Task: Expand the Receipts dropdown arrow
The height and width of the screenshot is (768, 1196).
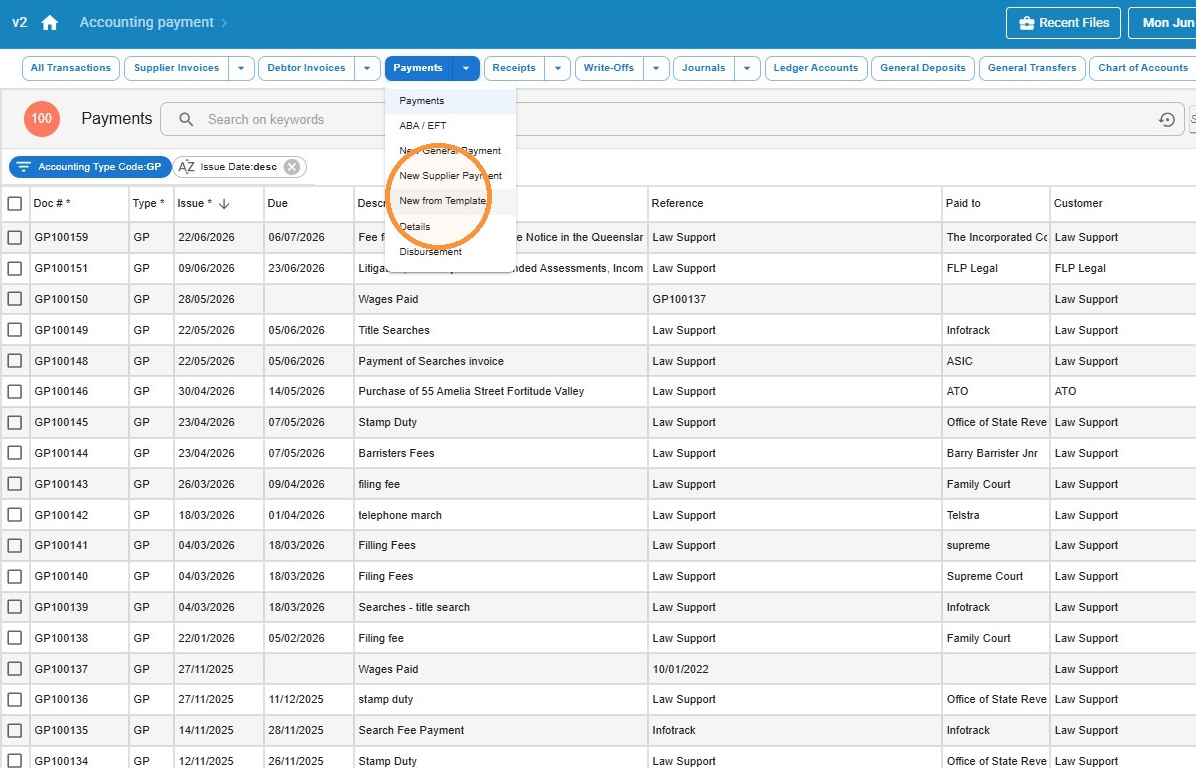Action: click(x=558, y=68)
